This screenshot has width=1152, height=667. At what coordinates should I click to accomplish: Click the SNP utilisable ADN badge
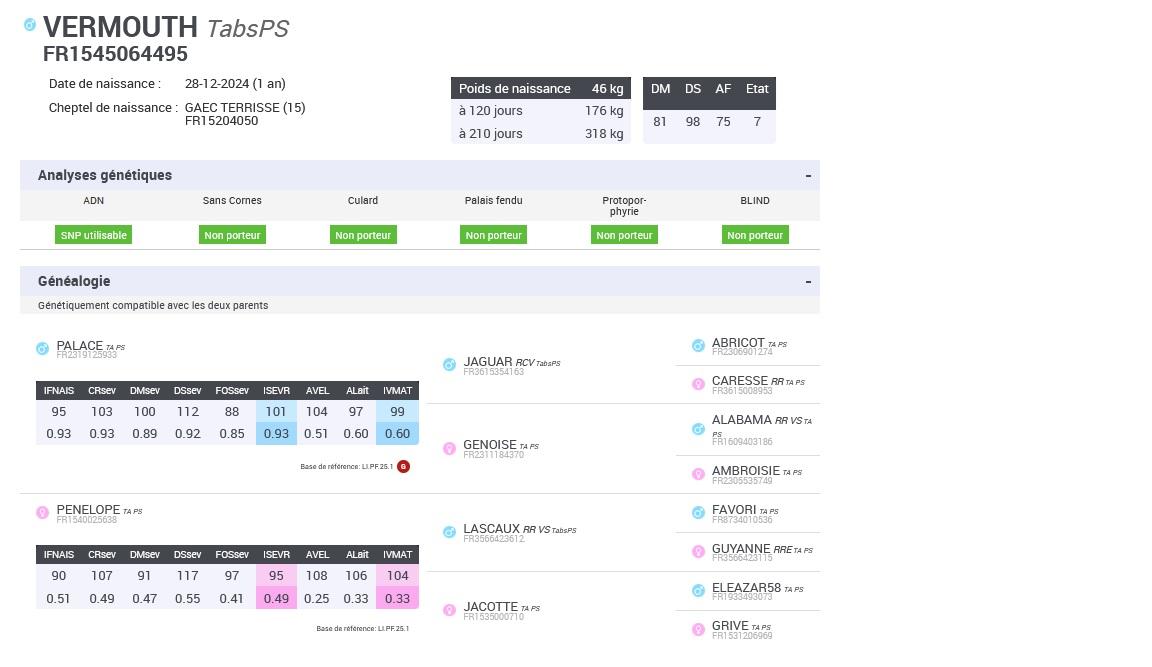(x=93, y=235)
